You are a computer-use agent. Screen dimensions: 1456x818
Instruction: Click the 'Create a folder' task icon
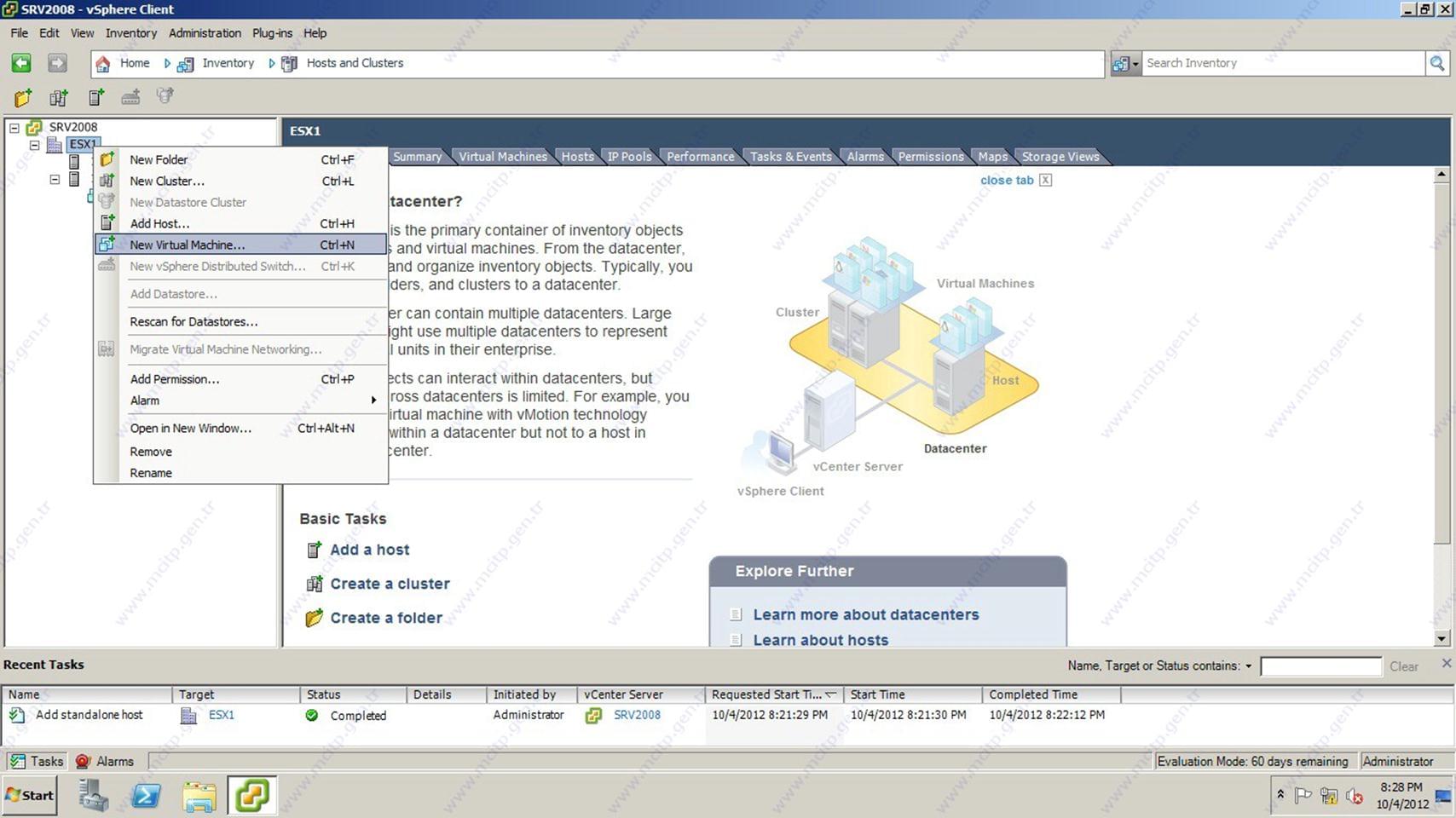click(315, 618)
